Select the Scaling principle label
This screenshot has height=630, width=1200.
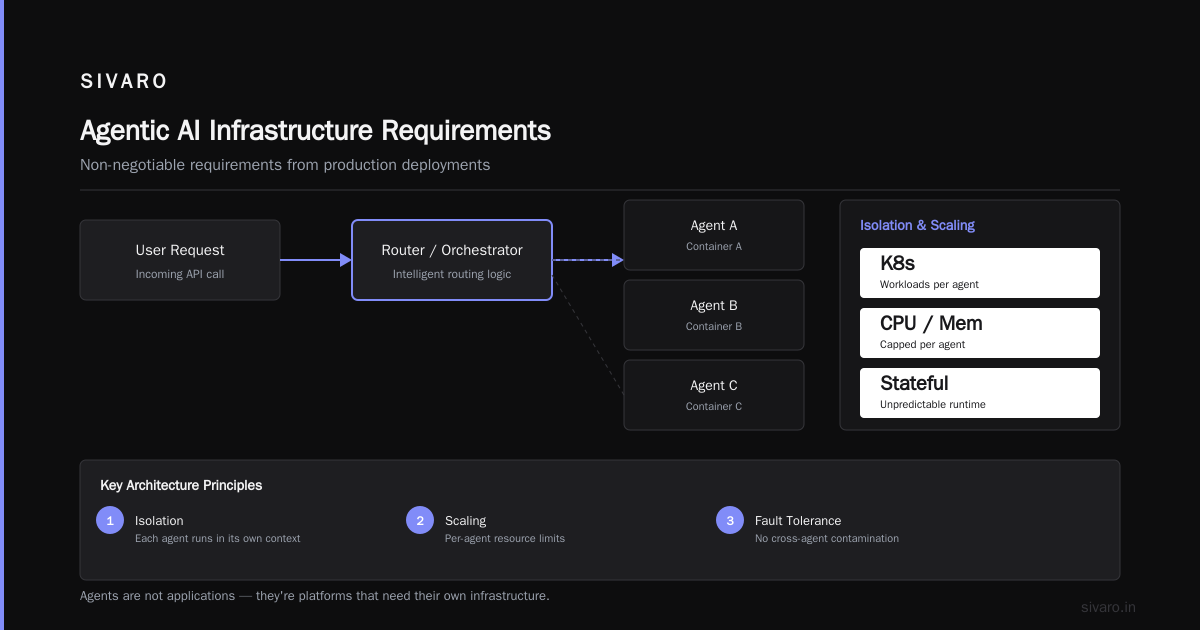click(465, 520)
